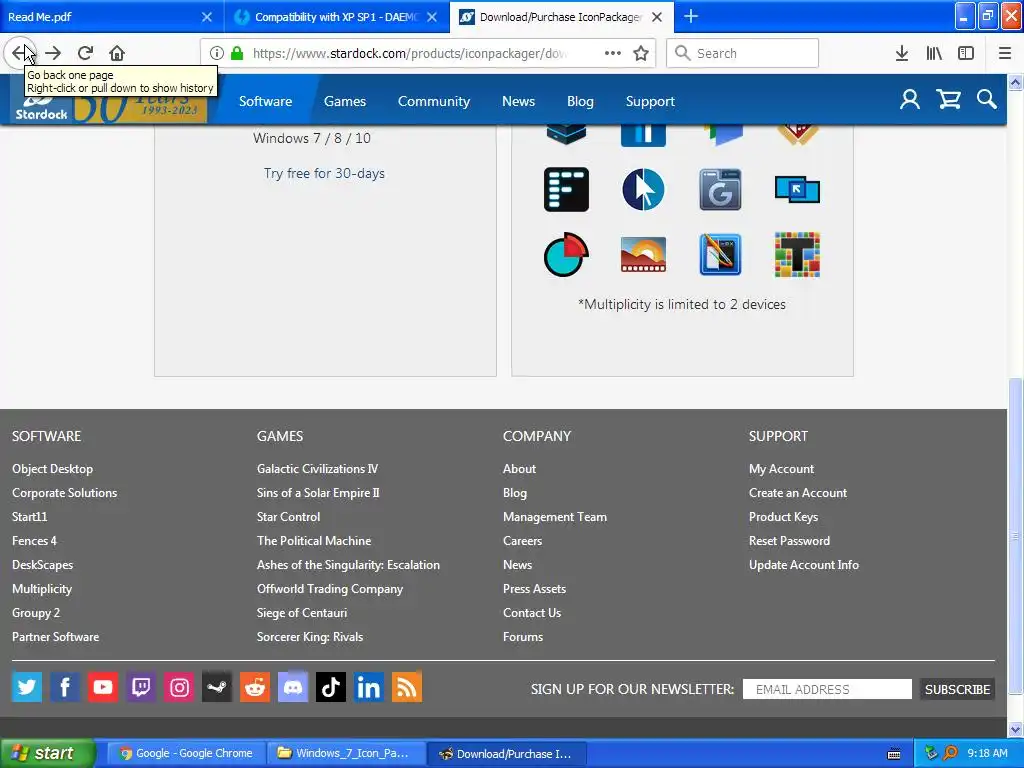The height and width of the screenshot is (768, 1024).
Task: Open Stardock Steam page
Action: click(217, 687)
